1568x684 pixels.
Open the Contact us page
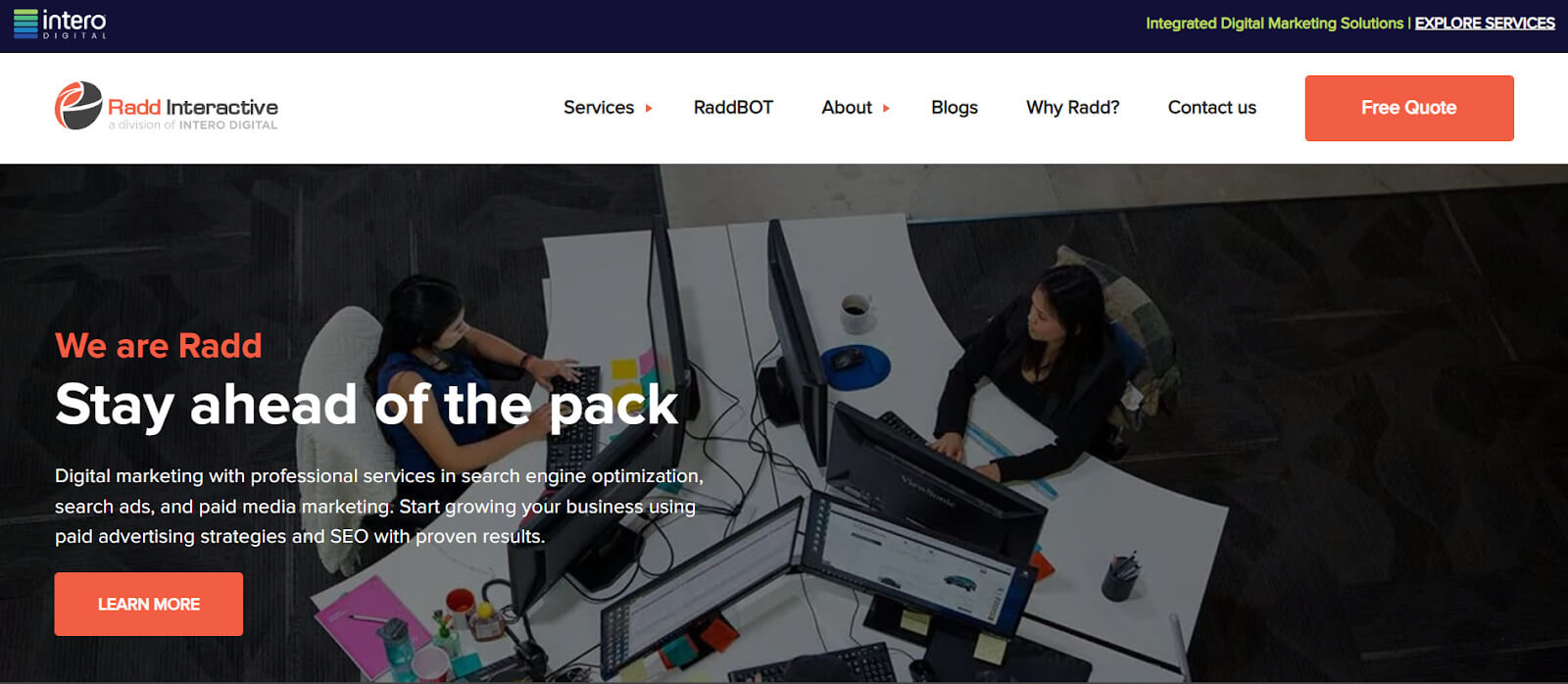tap(1212, 108)
